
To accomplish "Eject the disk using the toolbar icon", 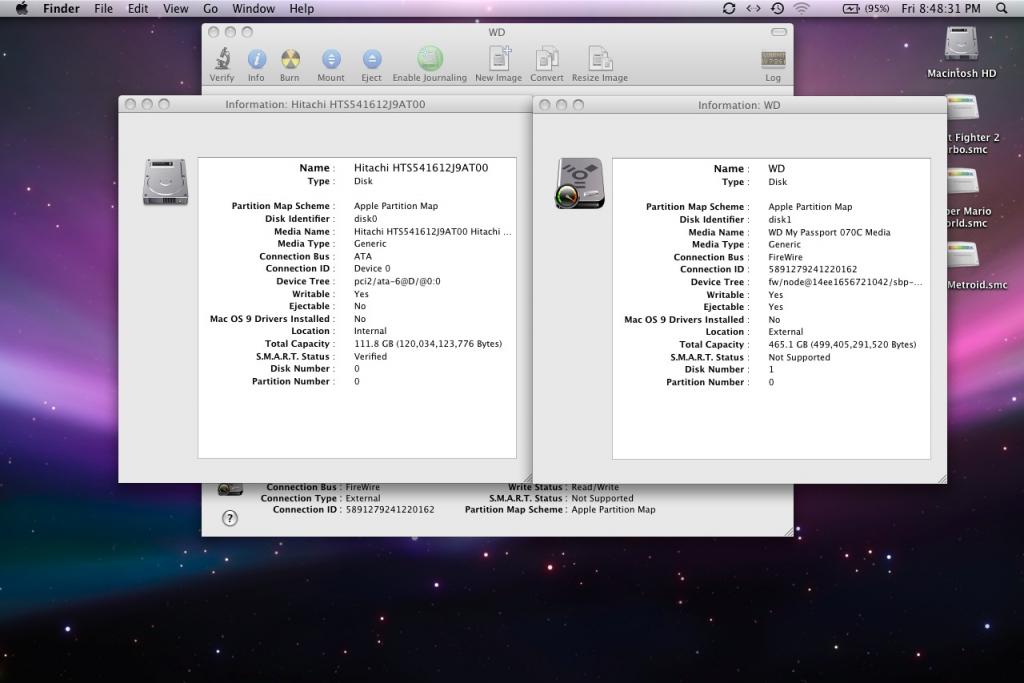I will (371, 60).
